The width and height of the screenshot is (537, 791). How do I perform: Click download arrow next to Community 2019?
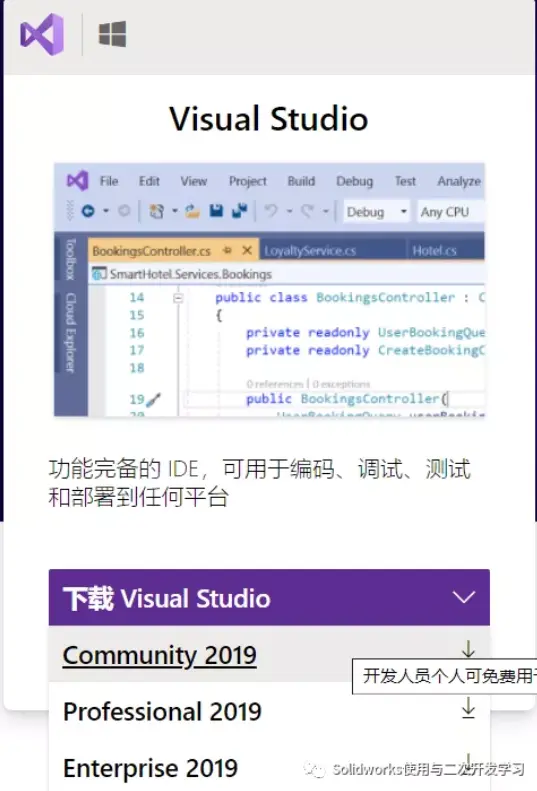tap(468, 649)
